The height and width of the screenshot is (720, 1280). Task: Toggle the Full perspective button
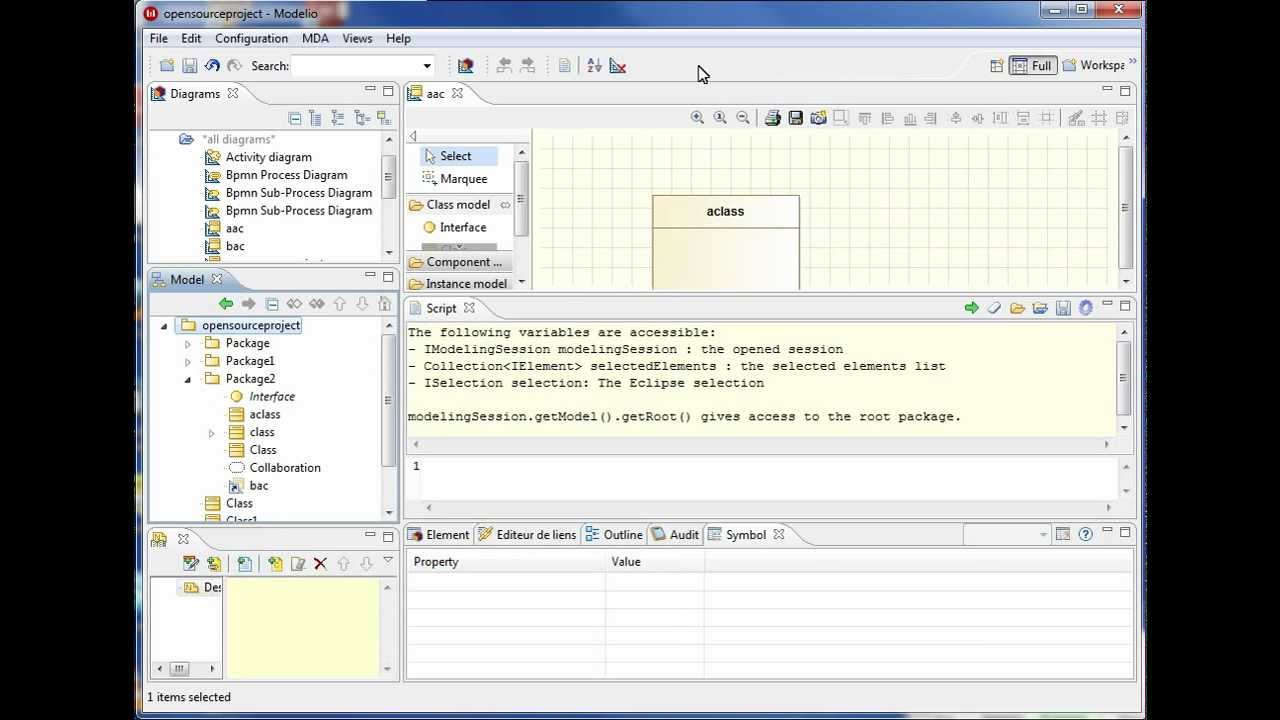[x=1031, y=66]
